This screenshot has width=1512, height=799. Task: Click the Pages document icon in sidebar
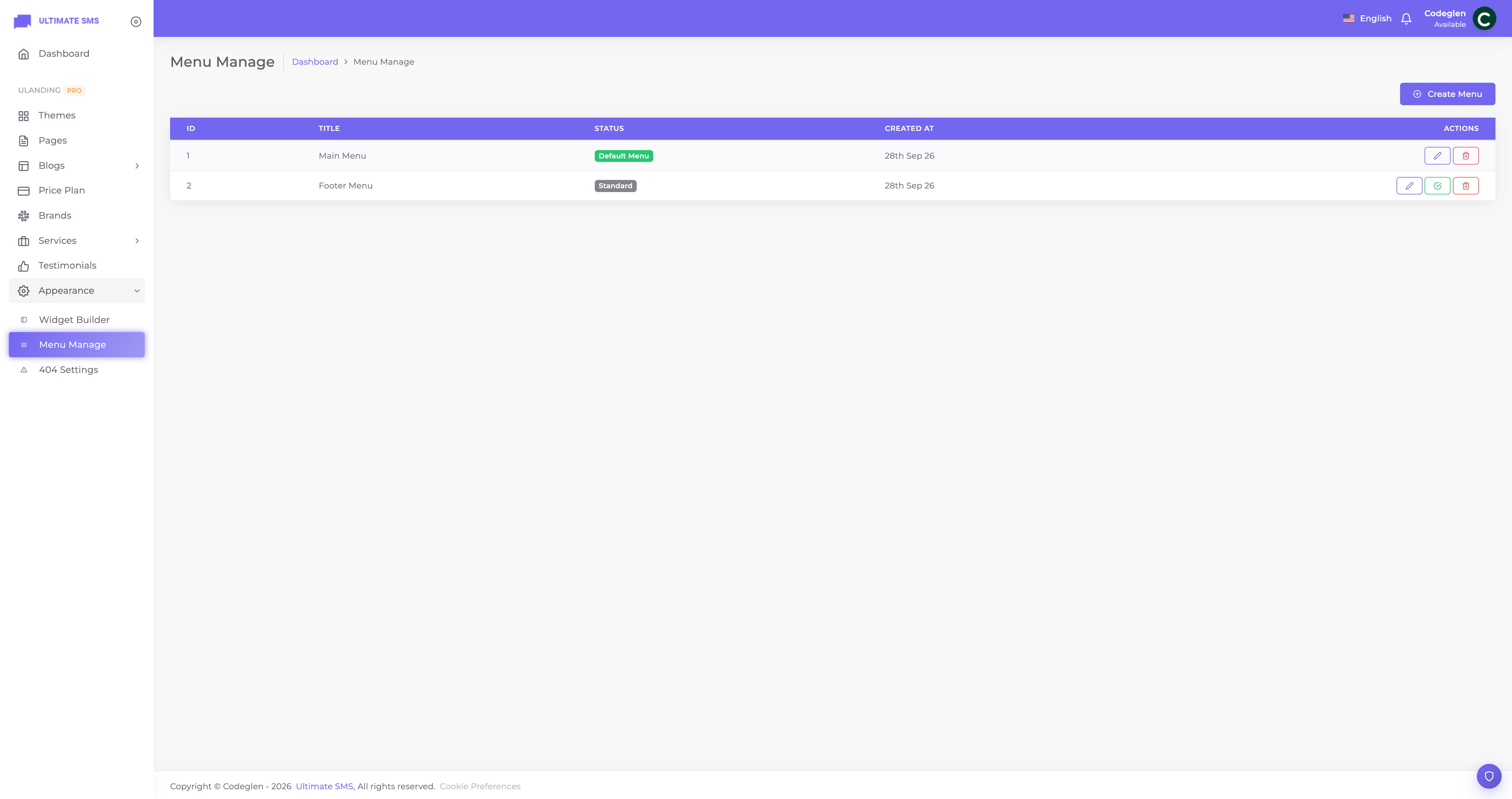(24, 141)
